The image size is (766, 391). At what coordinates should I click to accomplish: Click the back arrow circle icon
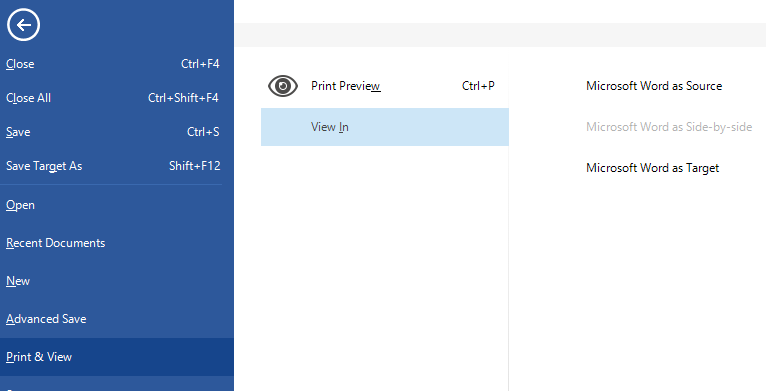coord(23,24)
